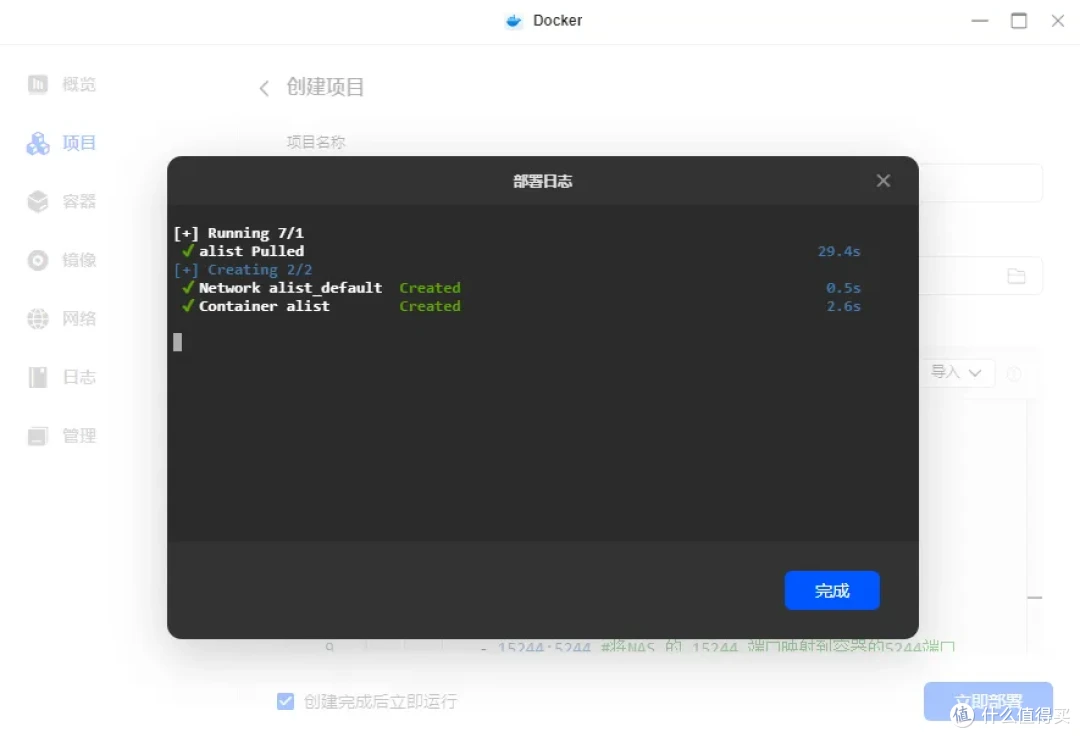The width and height of the screenshot is (1080, 738).
Task: Click the 29.4s timing value
Action: click(x=839, y=251)
